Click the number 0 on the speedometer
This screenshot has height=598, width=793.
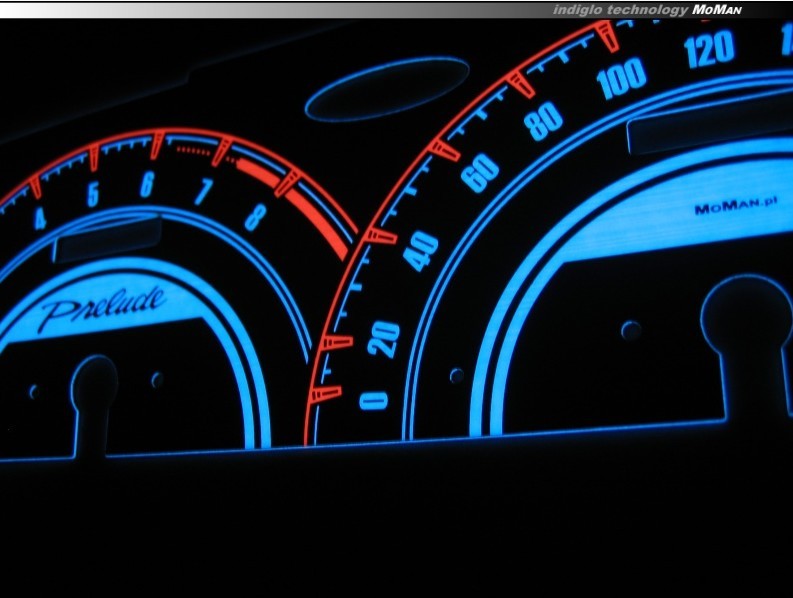(x=374, y=401)
